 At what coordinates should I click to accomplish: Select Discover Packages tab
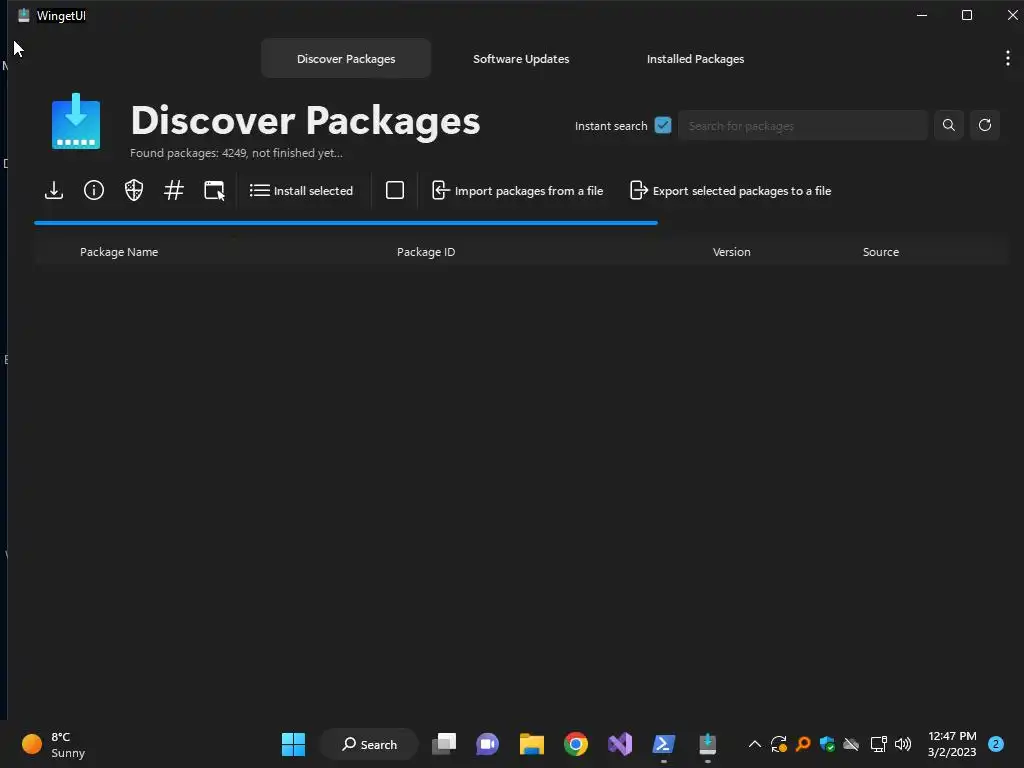coord(346,59)
